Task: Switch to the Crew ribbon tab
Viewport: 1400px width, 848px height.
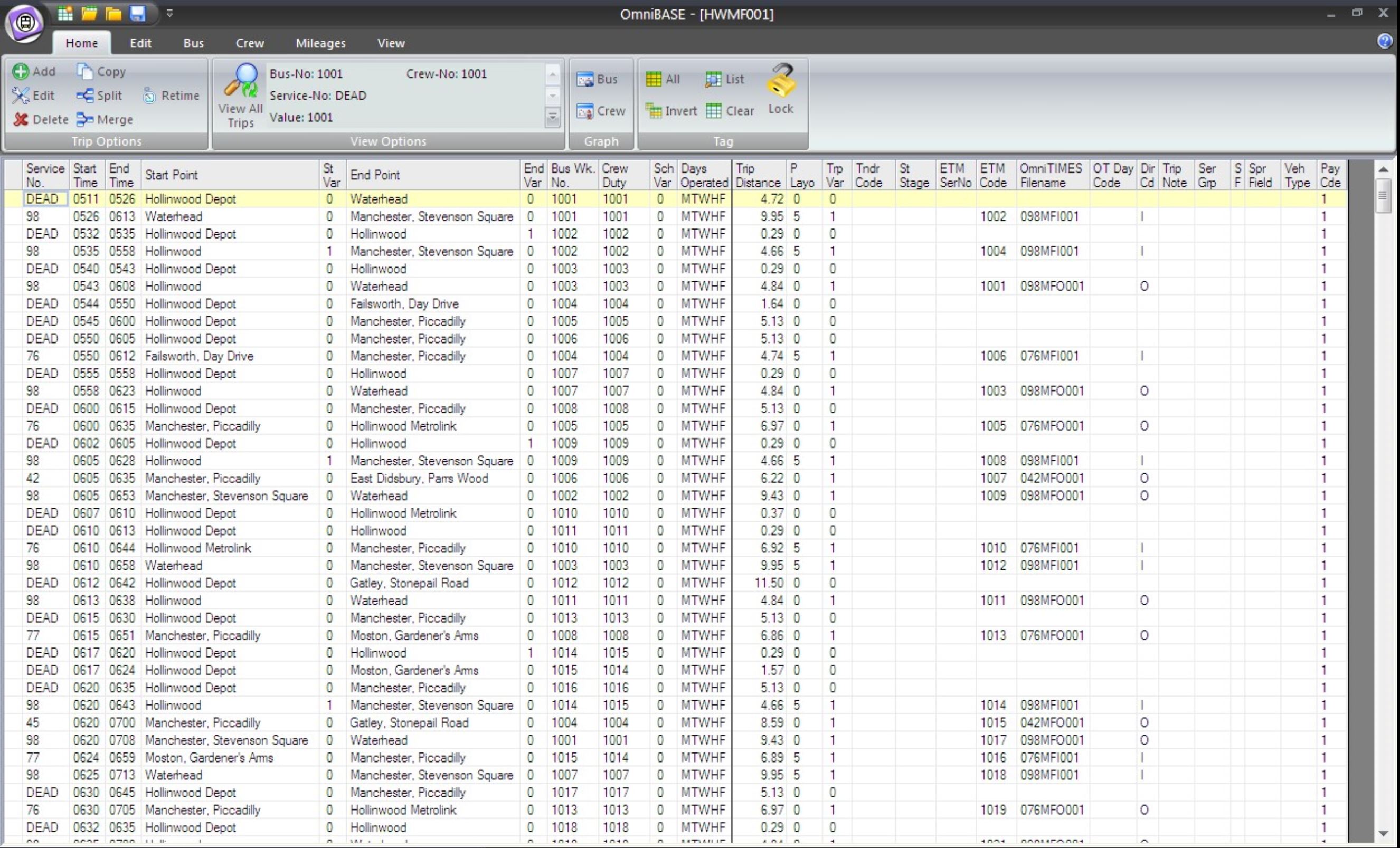Action: pos(249,43)
